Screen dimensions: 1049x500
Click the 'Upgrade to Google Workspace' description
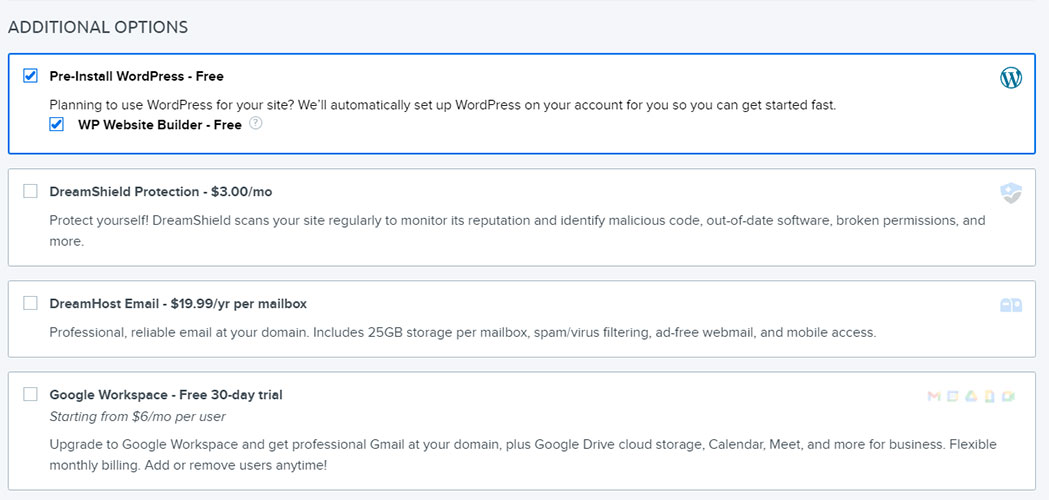point(523,454)
